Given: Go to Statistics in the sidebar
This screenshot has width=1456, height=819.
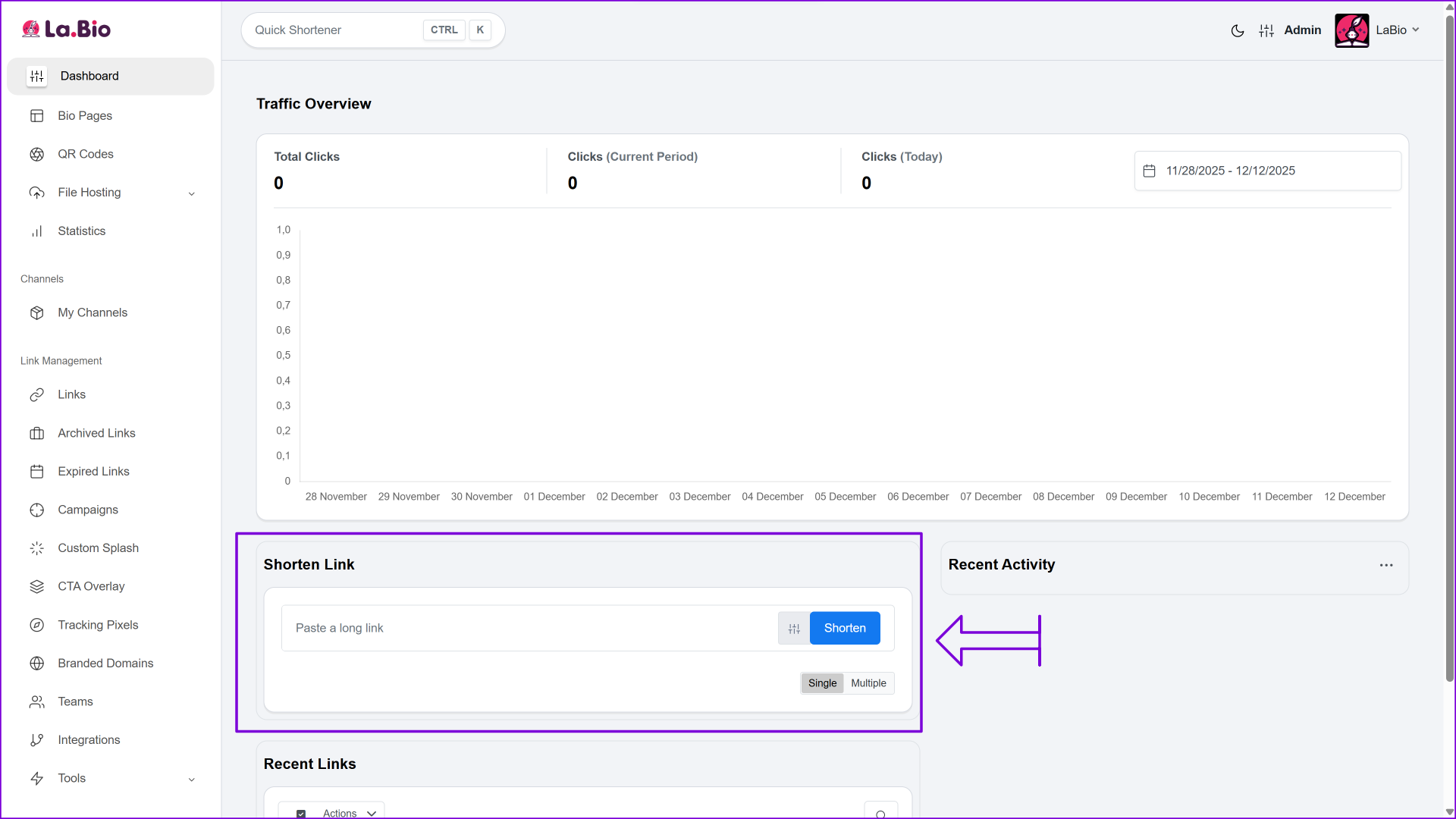Looking at the screenshot, I should pos(81,231).
